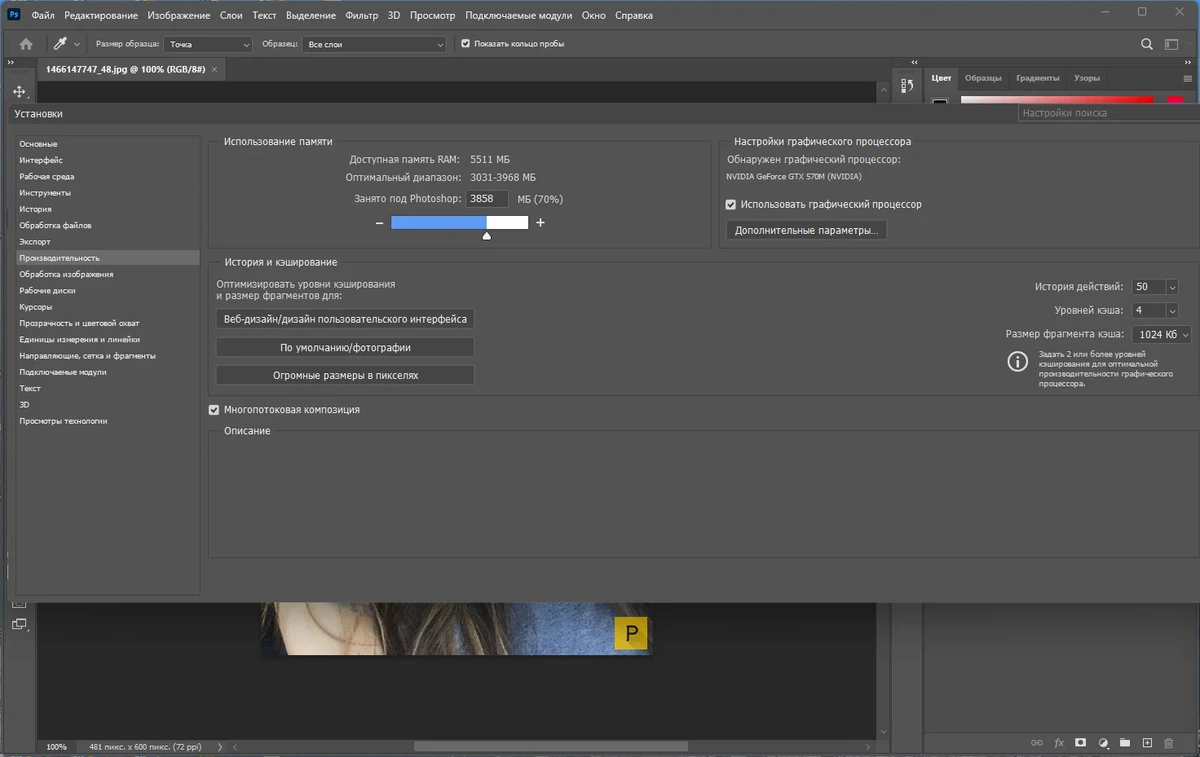The width and height of the screenshot is (1200, 757).
Task: Click the red color ramp in Color panel
Action: coord(1057,98)
